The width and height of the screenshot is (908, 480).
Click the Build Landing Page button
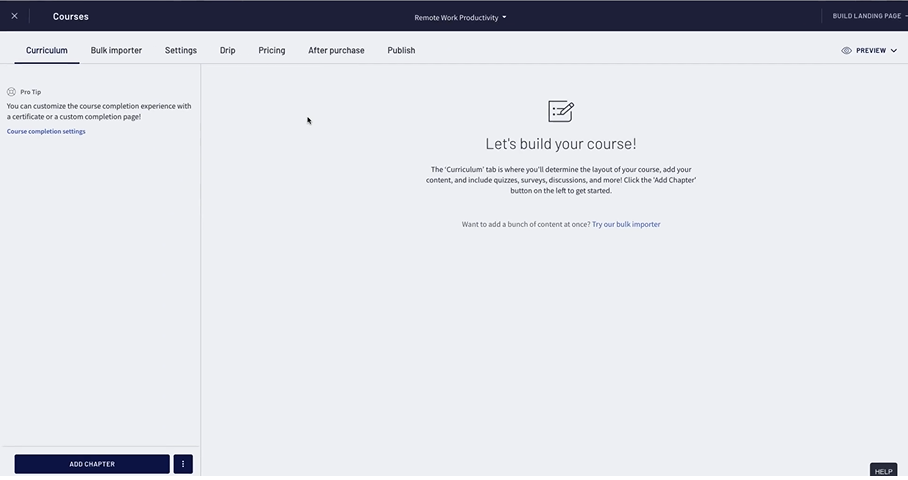click(x=867, y=16)
